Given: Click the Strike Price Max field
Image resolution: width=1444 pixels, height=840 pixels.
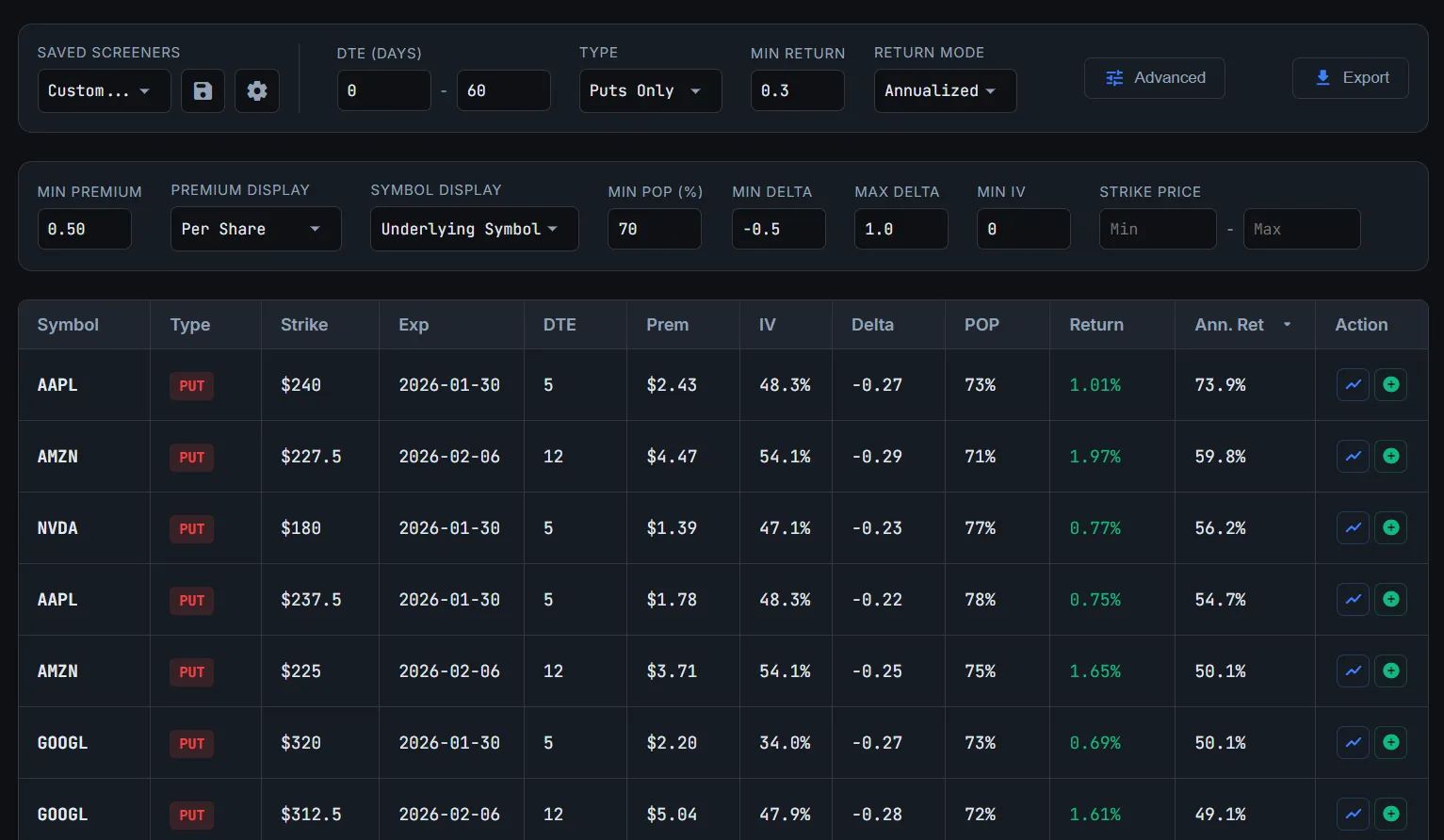Looking at the screenshot, I should [x=1301, y=229].
